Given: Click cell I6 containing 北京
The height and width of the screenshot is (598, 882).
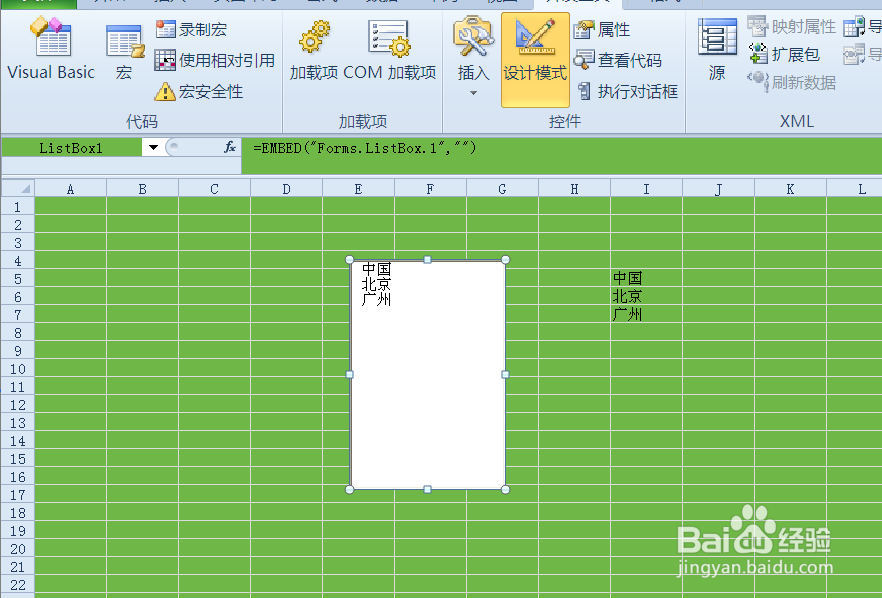Looking at the screenshot, I should coord(646,296).
